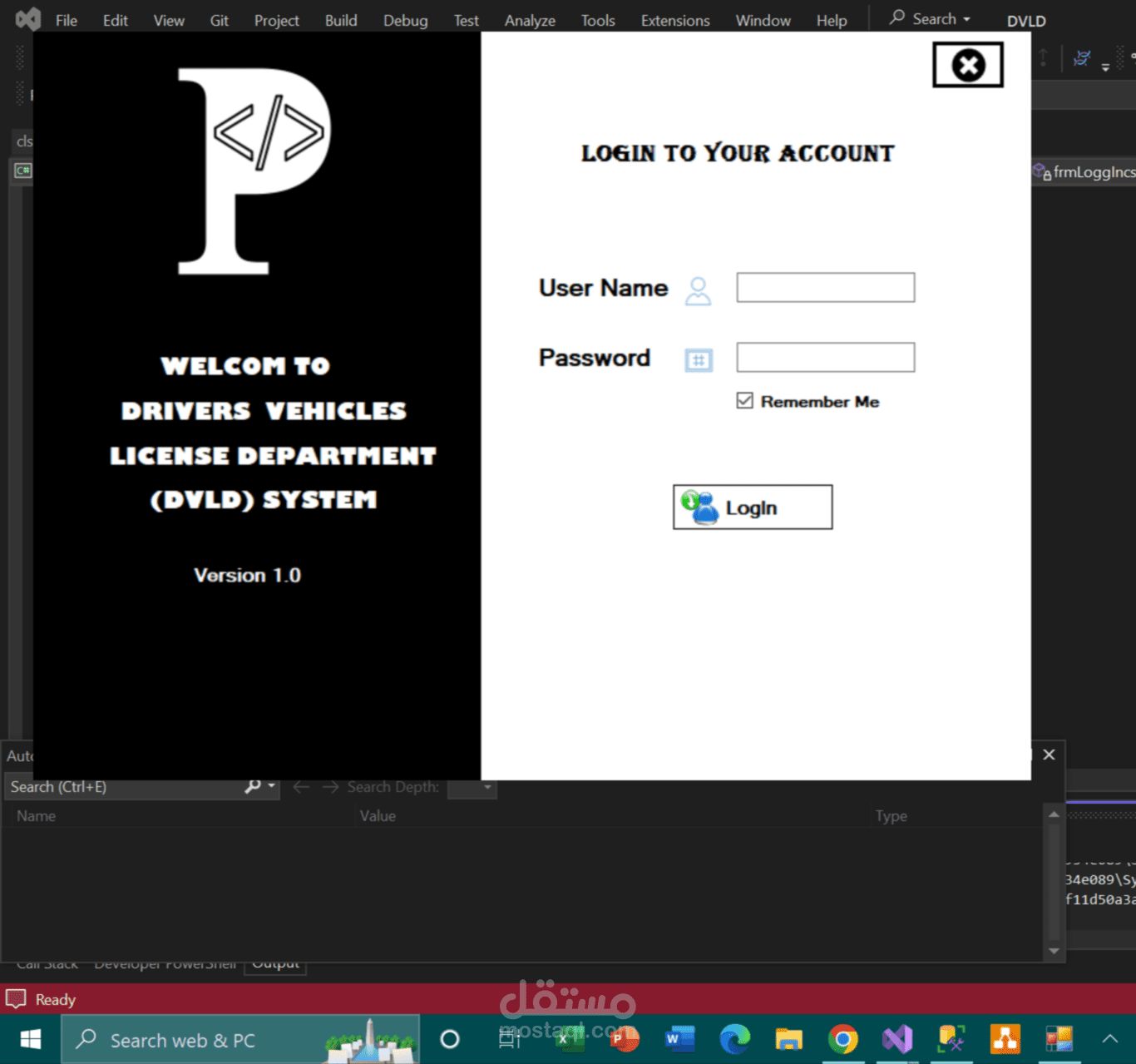The height and width of the screenshot is (1064, 1136).
Task: Close the Autos panel with its X
Action: tap(1049, 755)
